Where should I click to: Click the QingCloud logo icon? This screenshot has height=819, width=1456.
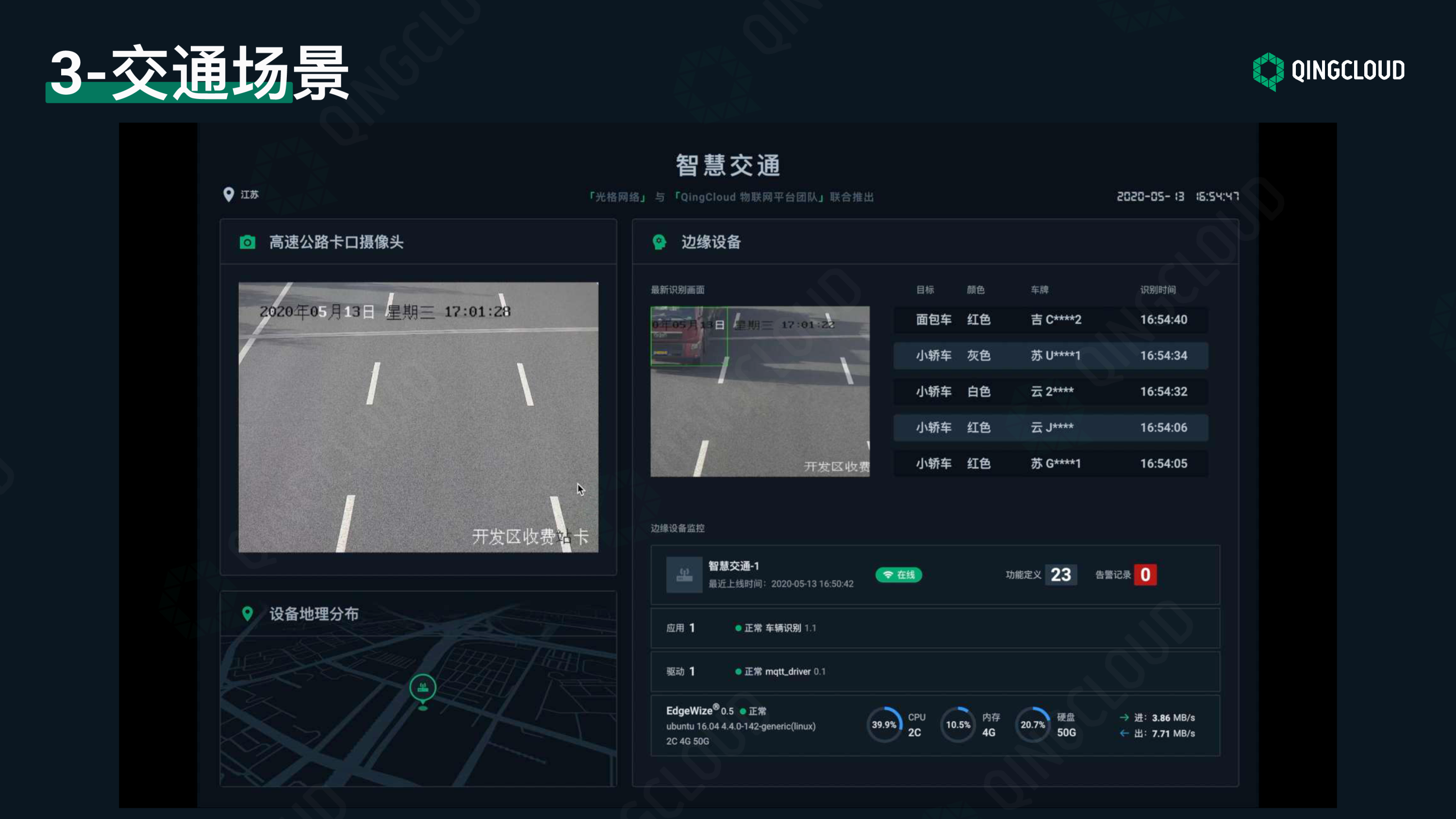(1268, 71)
